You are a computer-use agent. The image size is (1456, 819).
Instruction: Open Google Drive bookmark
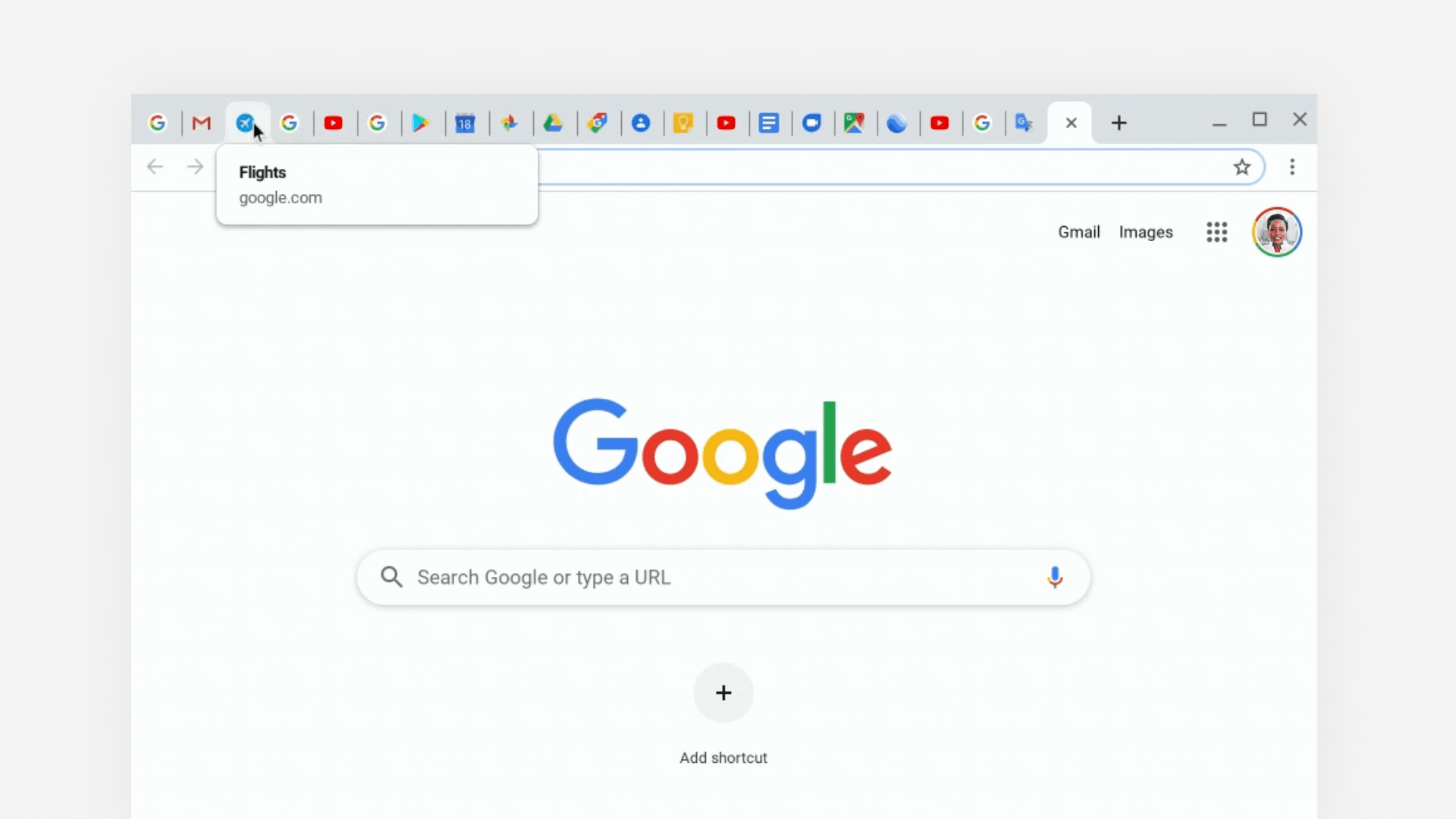(553, 122)
